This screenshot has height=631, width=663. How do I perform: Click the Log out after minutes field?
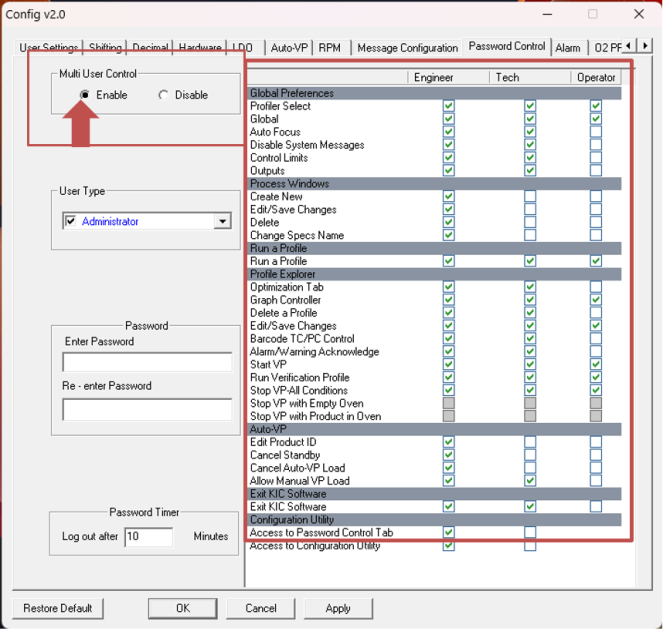[x=147, y=537]
